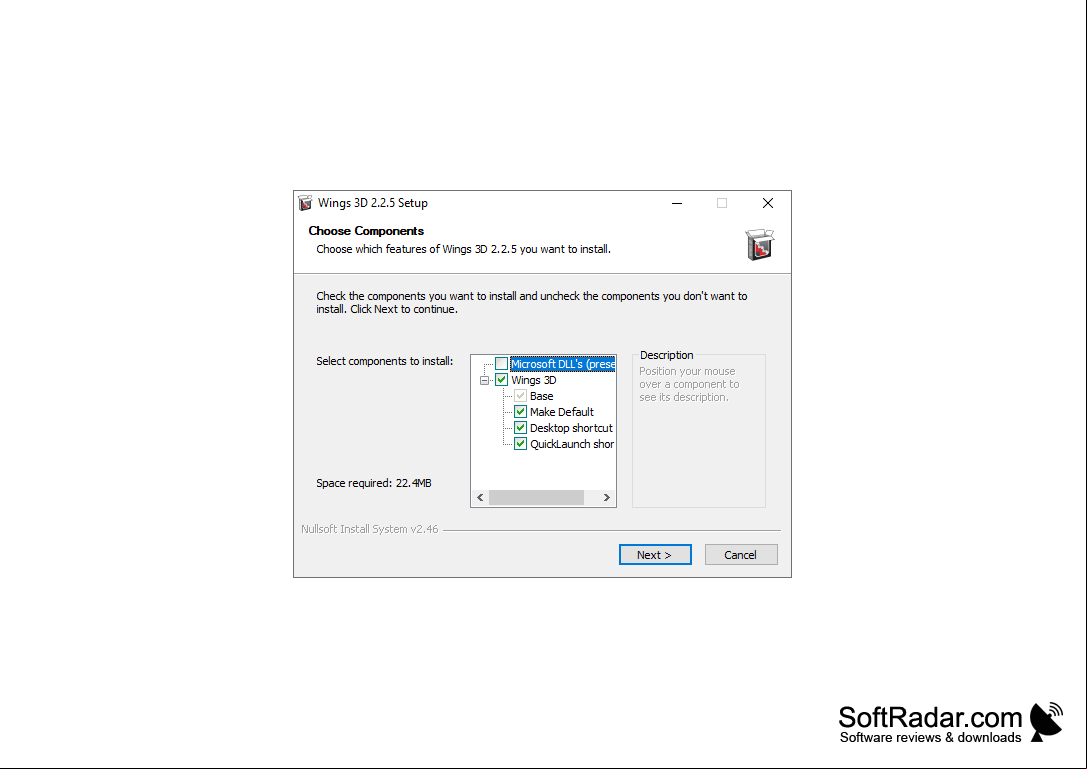Select the Make Default component label
This screenshot has height=769, width=1087.
point(562,412)
